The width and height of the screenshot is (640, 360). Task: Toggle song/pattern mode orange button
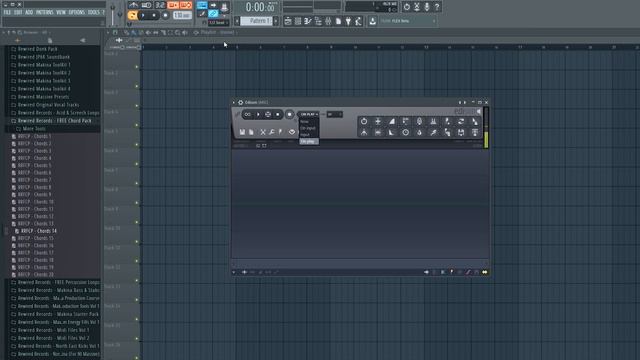tap(132, 16)
